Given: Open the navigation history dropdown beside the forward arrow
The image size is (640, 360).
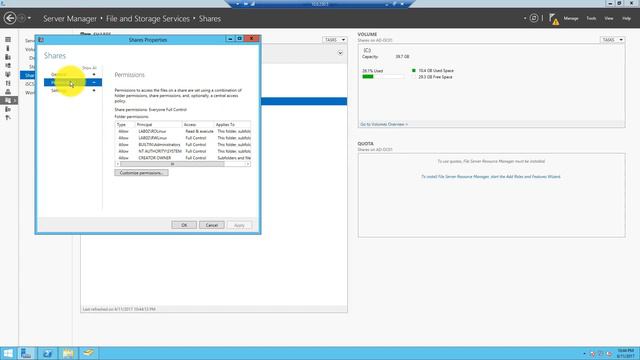Looking at the screenshot, I should [29, 18].
